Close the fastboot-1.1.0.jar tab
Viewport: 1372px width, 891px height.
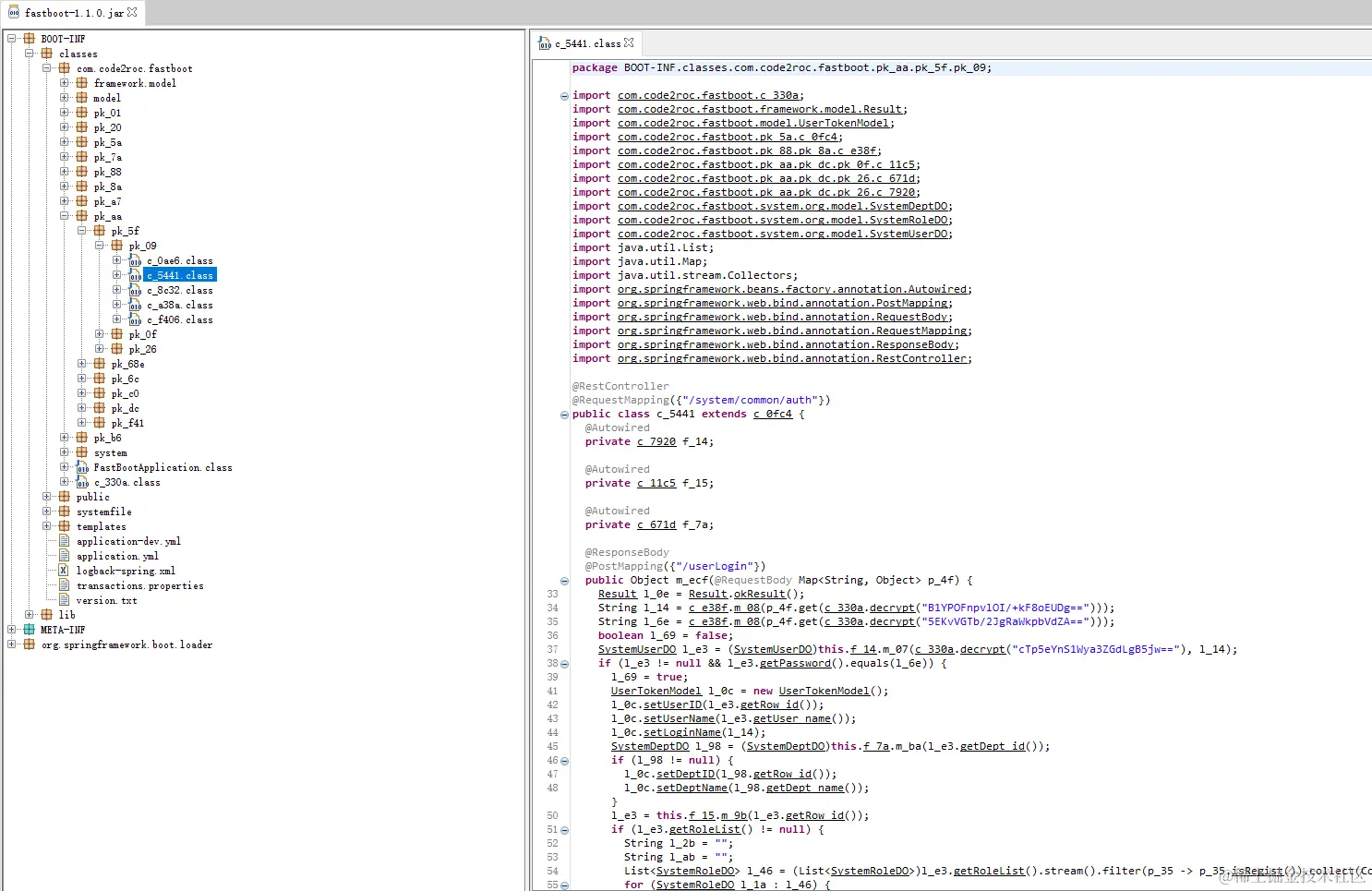132,12
